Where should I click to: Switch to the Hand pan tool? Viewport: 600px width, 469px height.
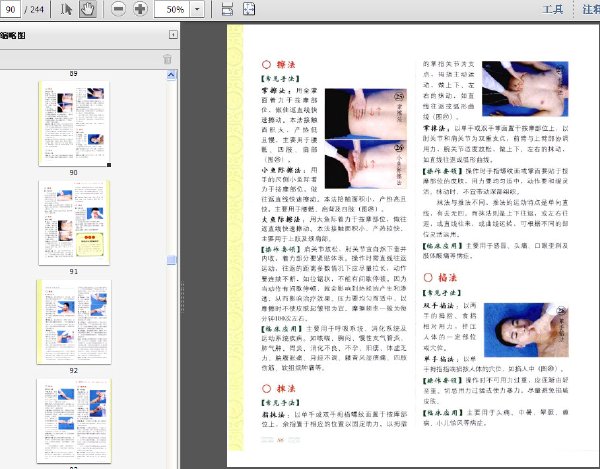[x=88, y=9]
